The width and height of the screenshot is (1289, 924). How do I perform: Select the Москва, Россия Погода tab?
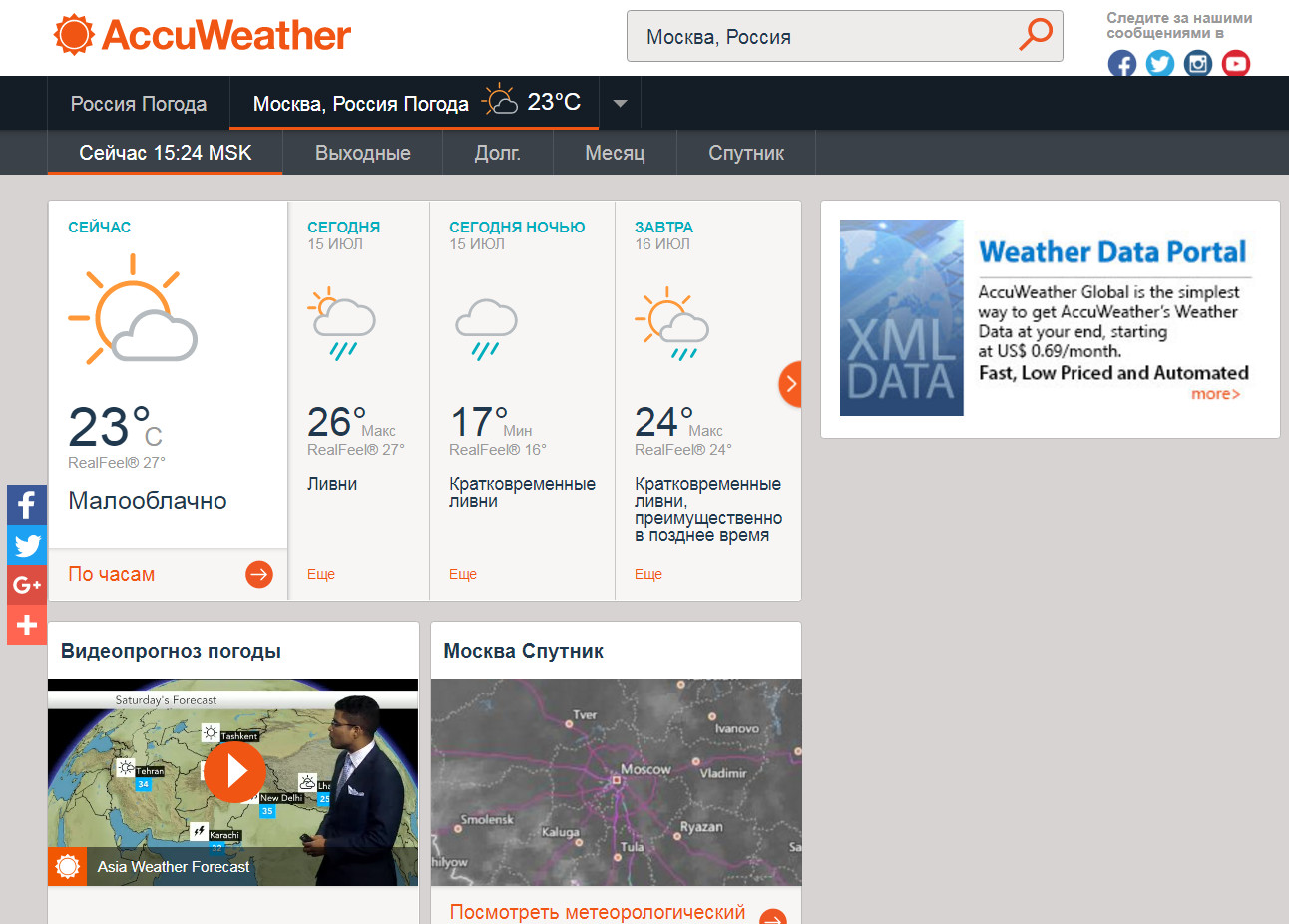click(x=414, y=103)
